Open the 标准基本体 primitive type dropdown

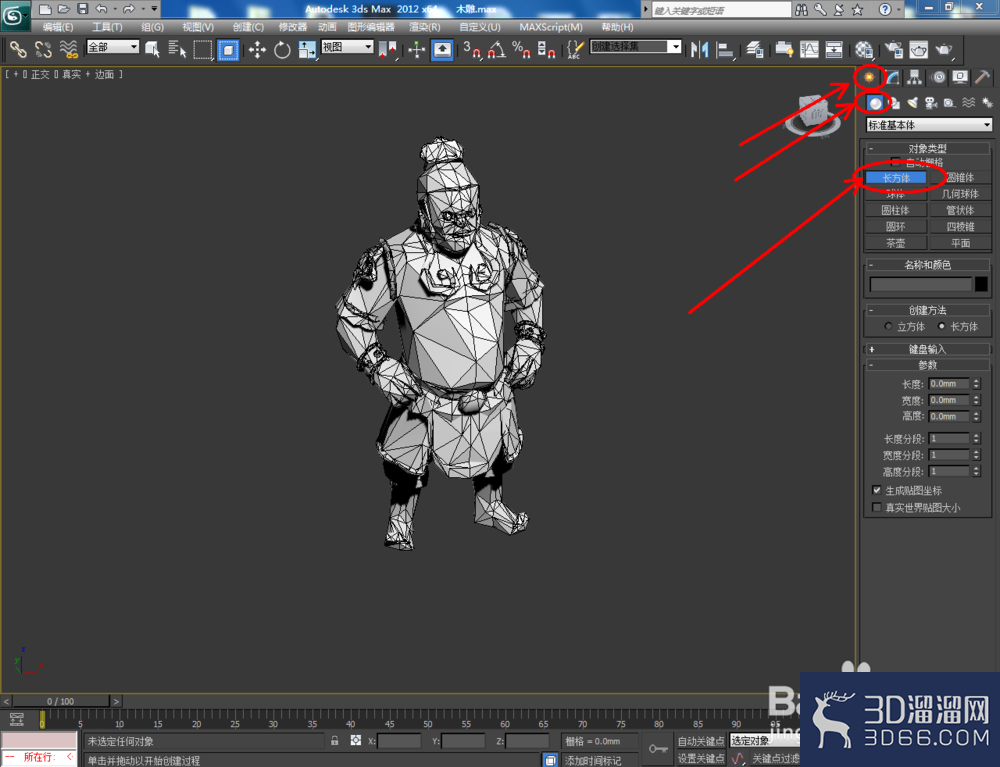pos(929,124)
